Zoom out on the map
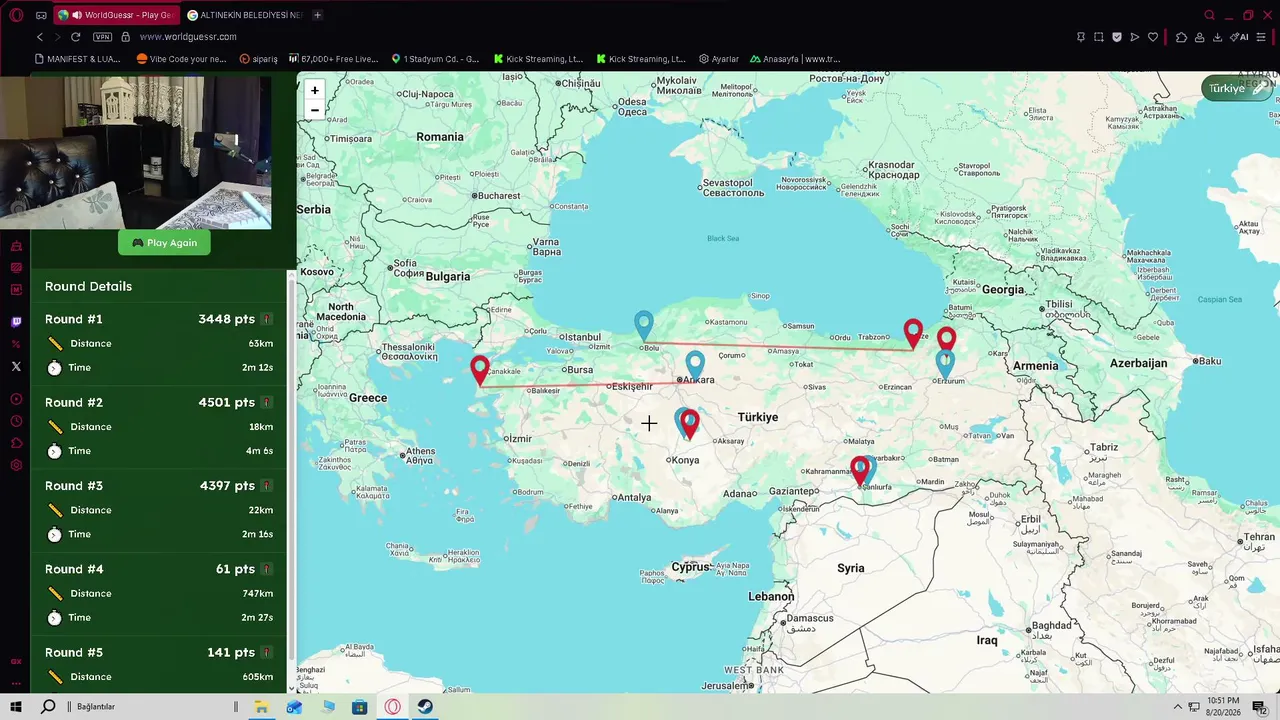The height and width of the screenshot is (720, 1280). click(x=314, y=110)
